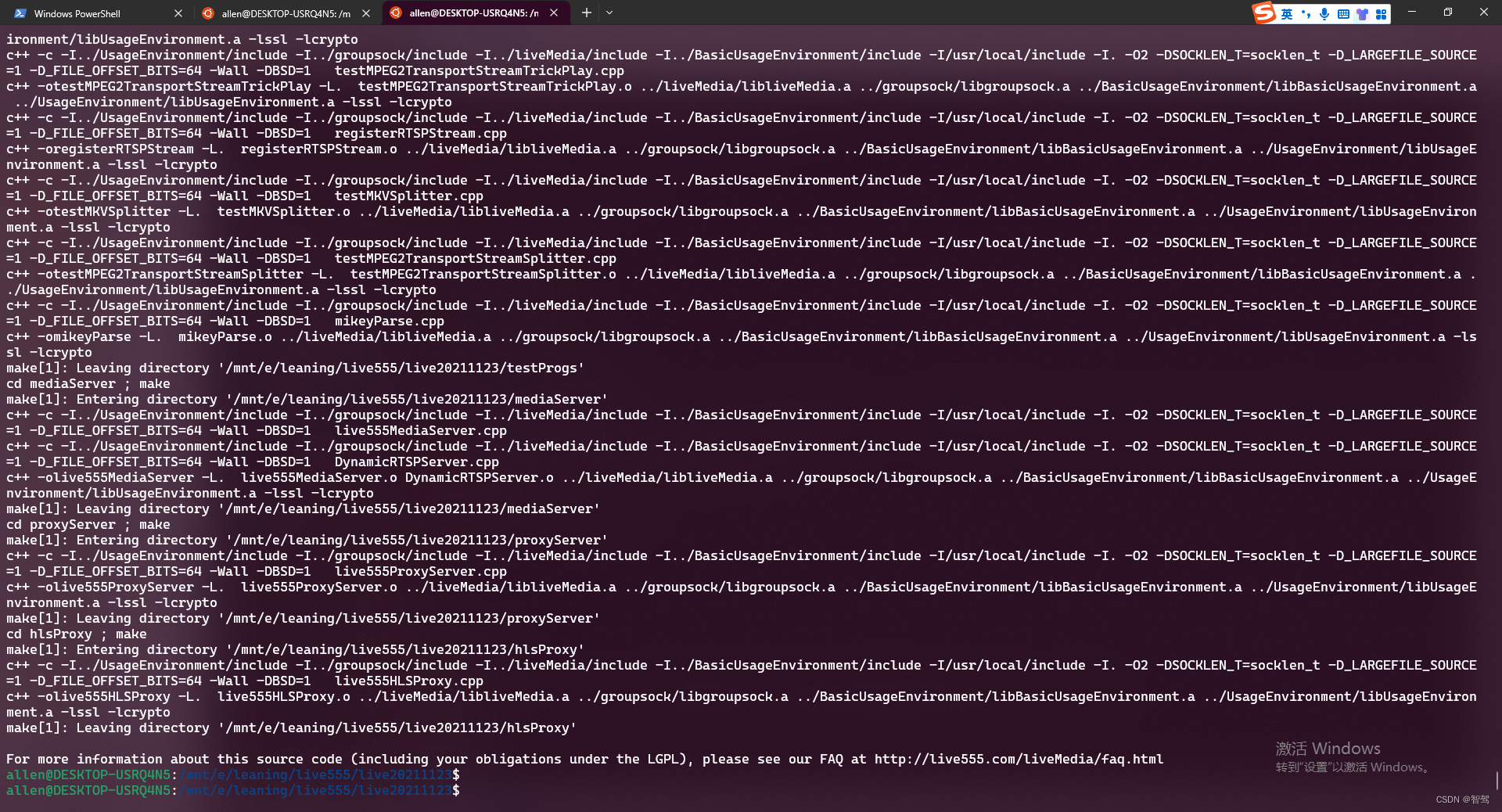Click the Sogou input method S logo
Screen dimensions: 1502x812
[x=1264, y=13]
